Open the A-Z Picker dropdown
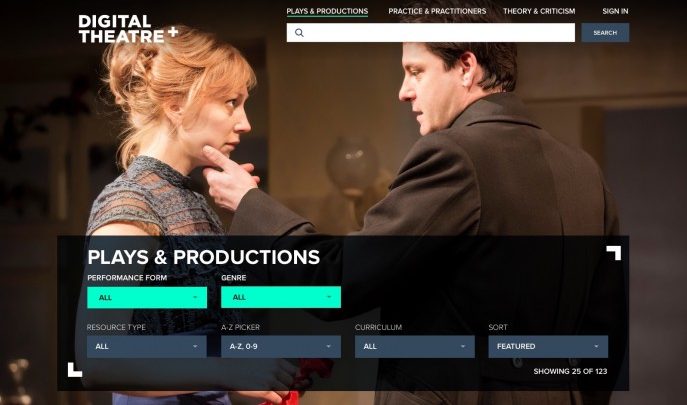The image size is (687, 405). pos(281,346)
